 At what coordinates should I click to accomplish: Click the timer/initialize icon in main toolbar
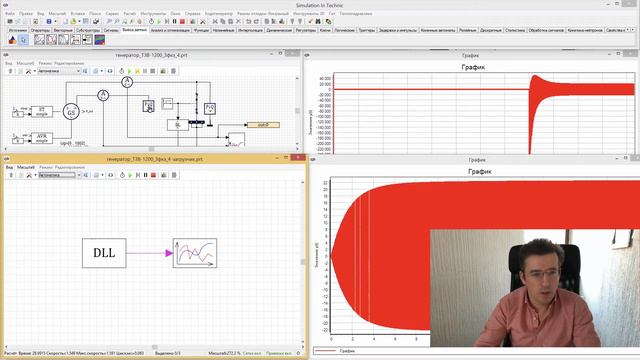click(x=151, y=21)
